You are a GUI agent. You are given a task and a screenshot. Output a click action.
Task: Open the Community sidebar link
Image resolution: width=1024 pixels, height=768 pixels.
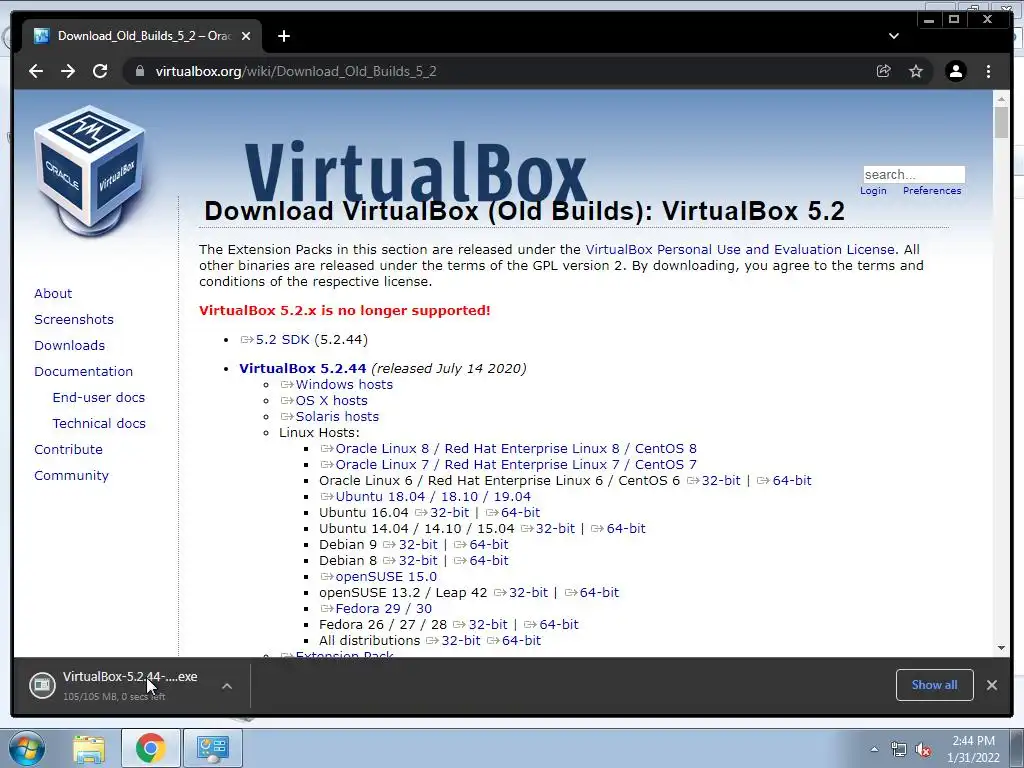click(x=71, y=475)
